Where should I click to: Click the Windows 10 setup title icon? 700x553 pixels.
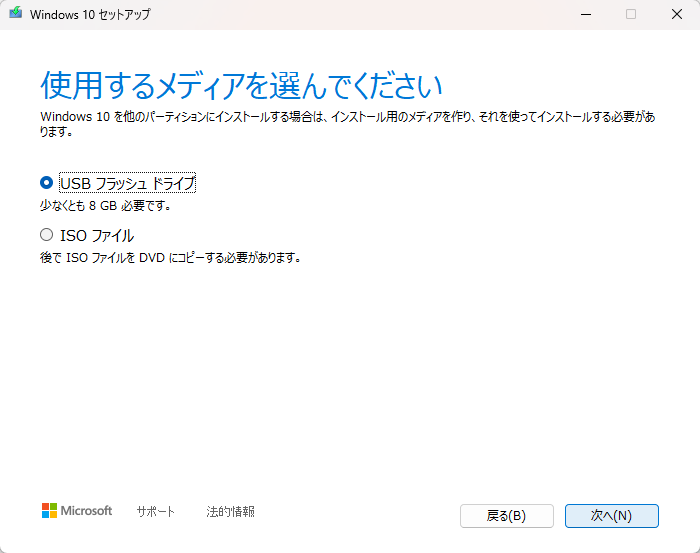click(x=16, y=13)
